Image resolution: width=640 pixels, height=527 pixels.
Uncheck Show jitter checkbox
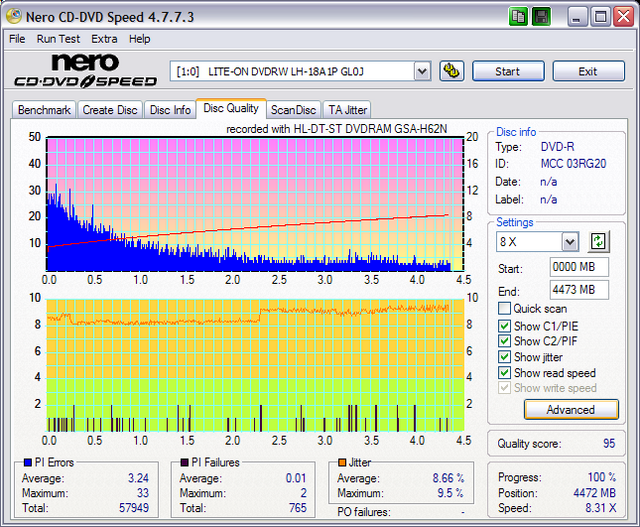(504, 356)
